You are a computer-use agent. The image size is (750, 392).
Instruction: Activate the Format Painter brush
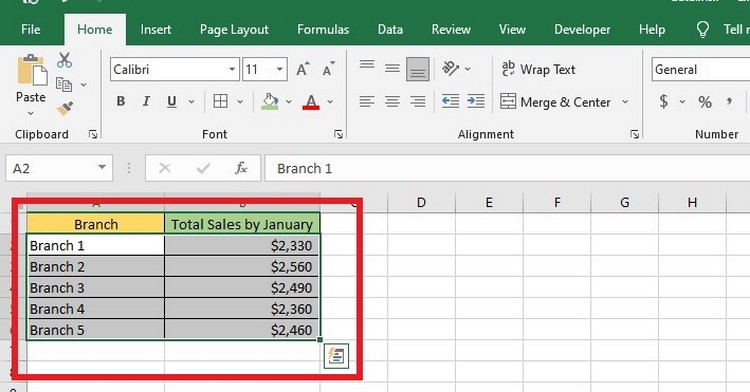pyautogui.click(x=65, y=109)
